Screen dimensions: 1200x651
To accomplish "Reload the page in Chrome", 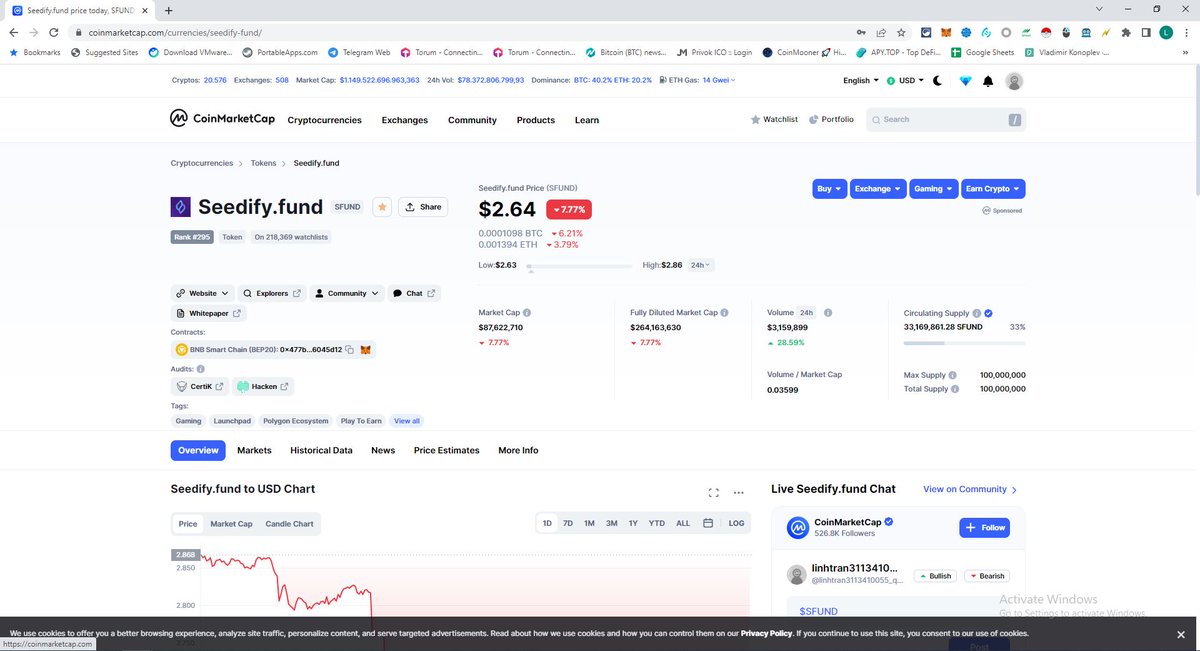I will 54,32.
